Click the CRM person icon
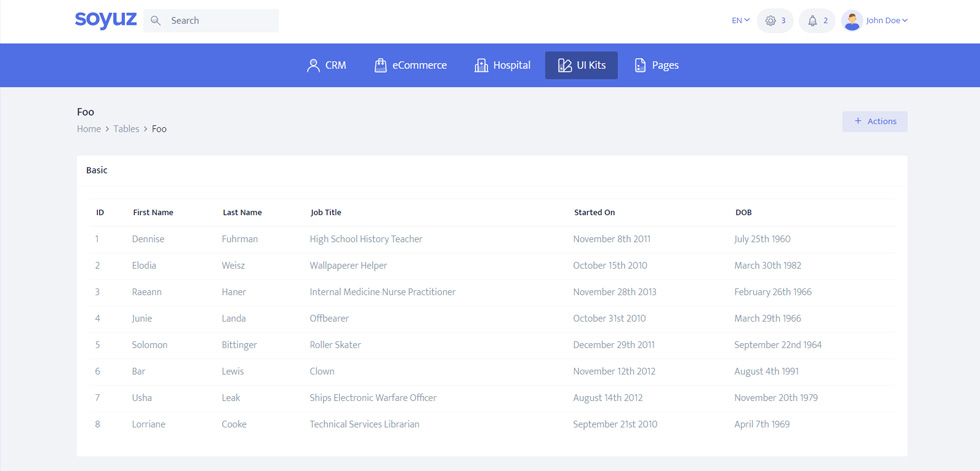 tap(313, 65)
